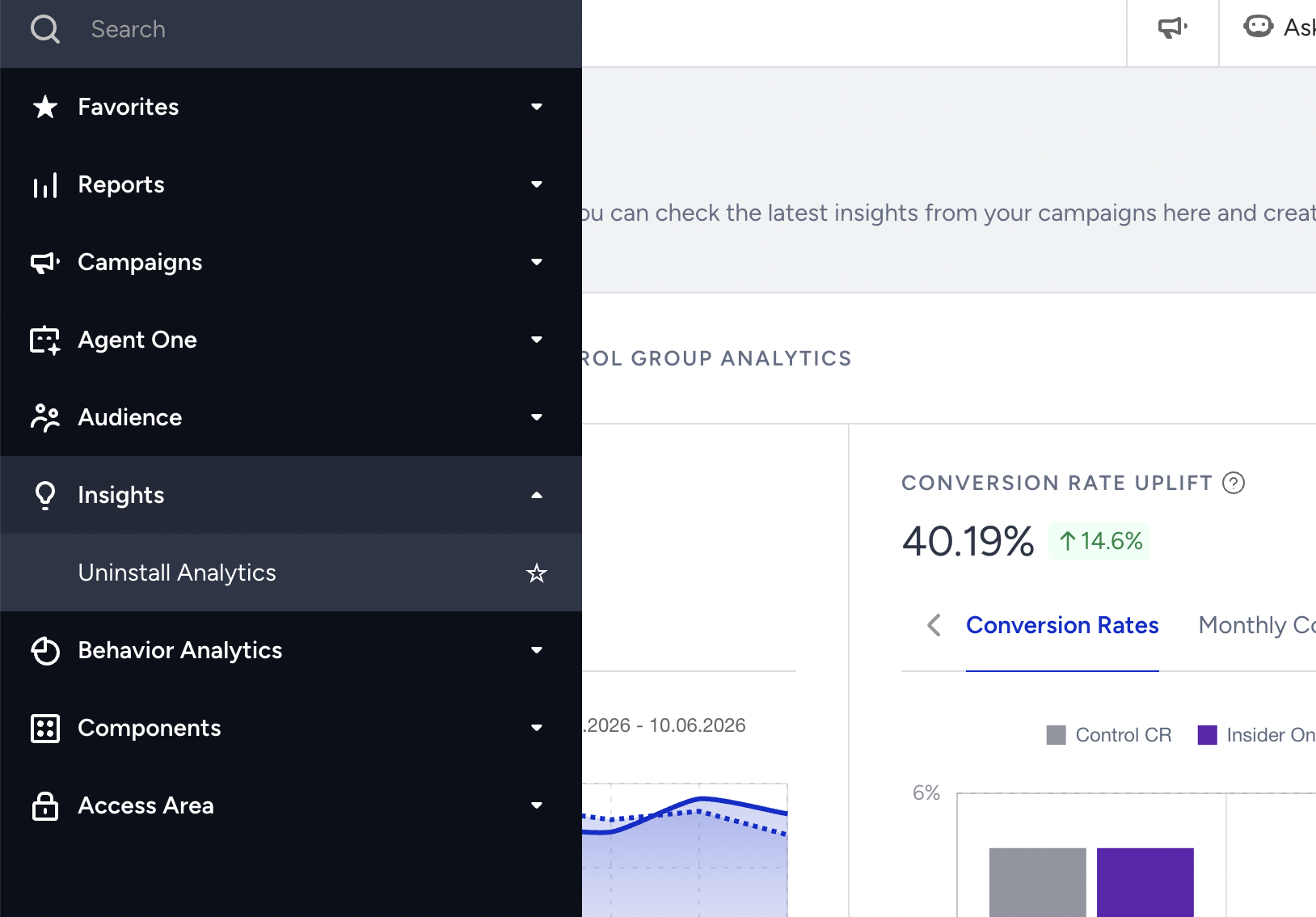Expand the Access Area dropdown arrow

click(537, 805)
